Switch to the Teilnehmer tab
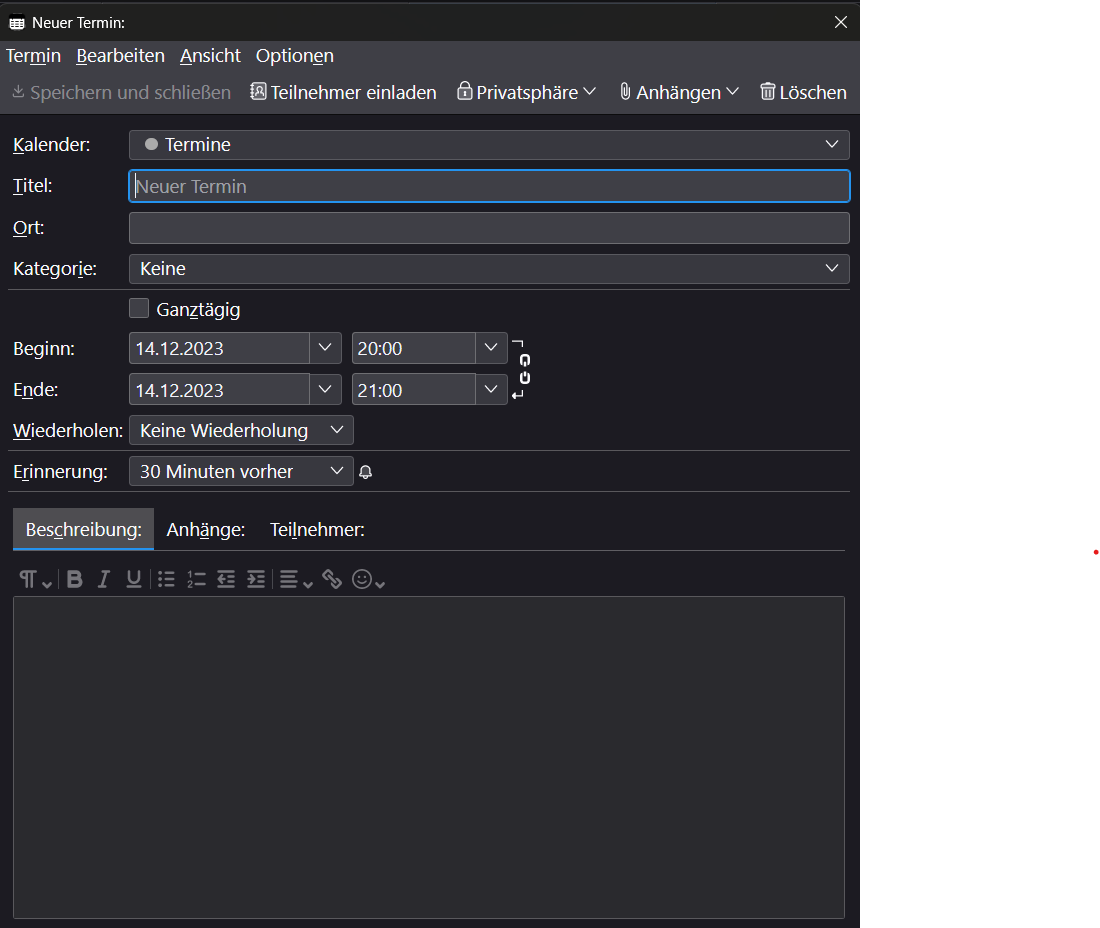The image size is (1100, 928). (317, 530)
